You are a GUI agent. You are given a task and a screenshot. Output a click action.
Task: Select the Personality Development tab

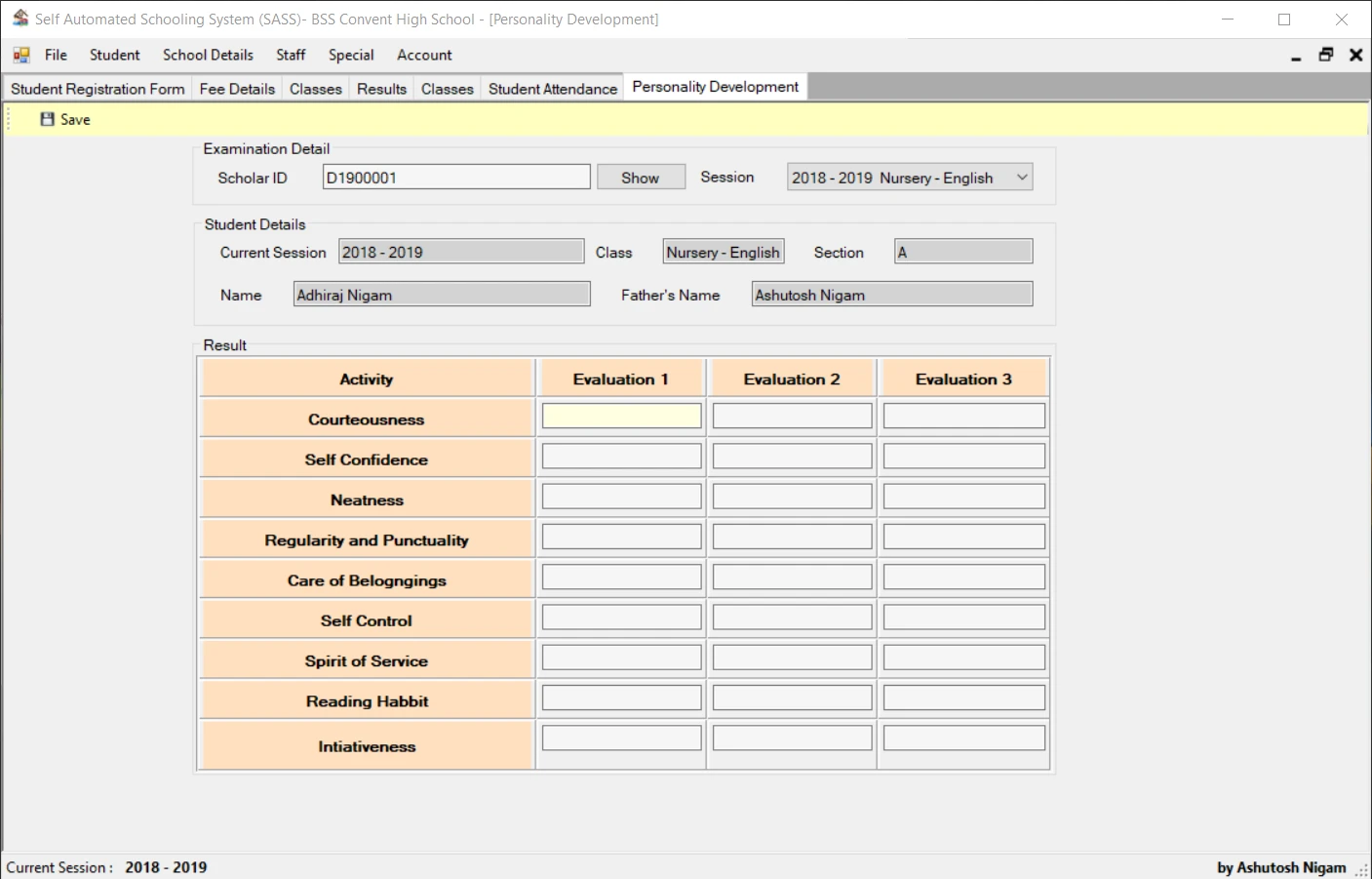(x=715, y=86)
